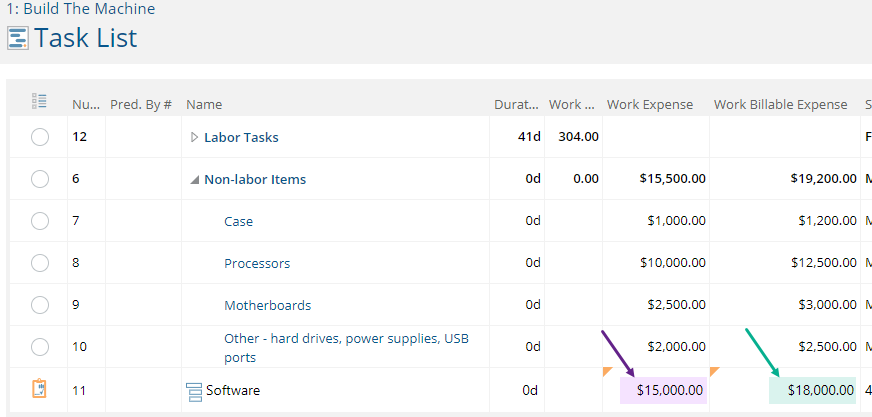Viewport: 872px width, 417px height.
Task: Sort by Work Billable Expense column header
Action: coord(781,105)
